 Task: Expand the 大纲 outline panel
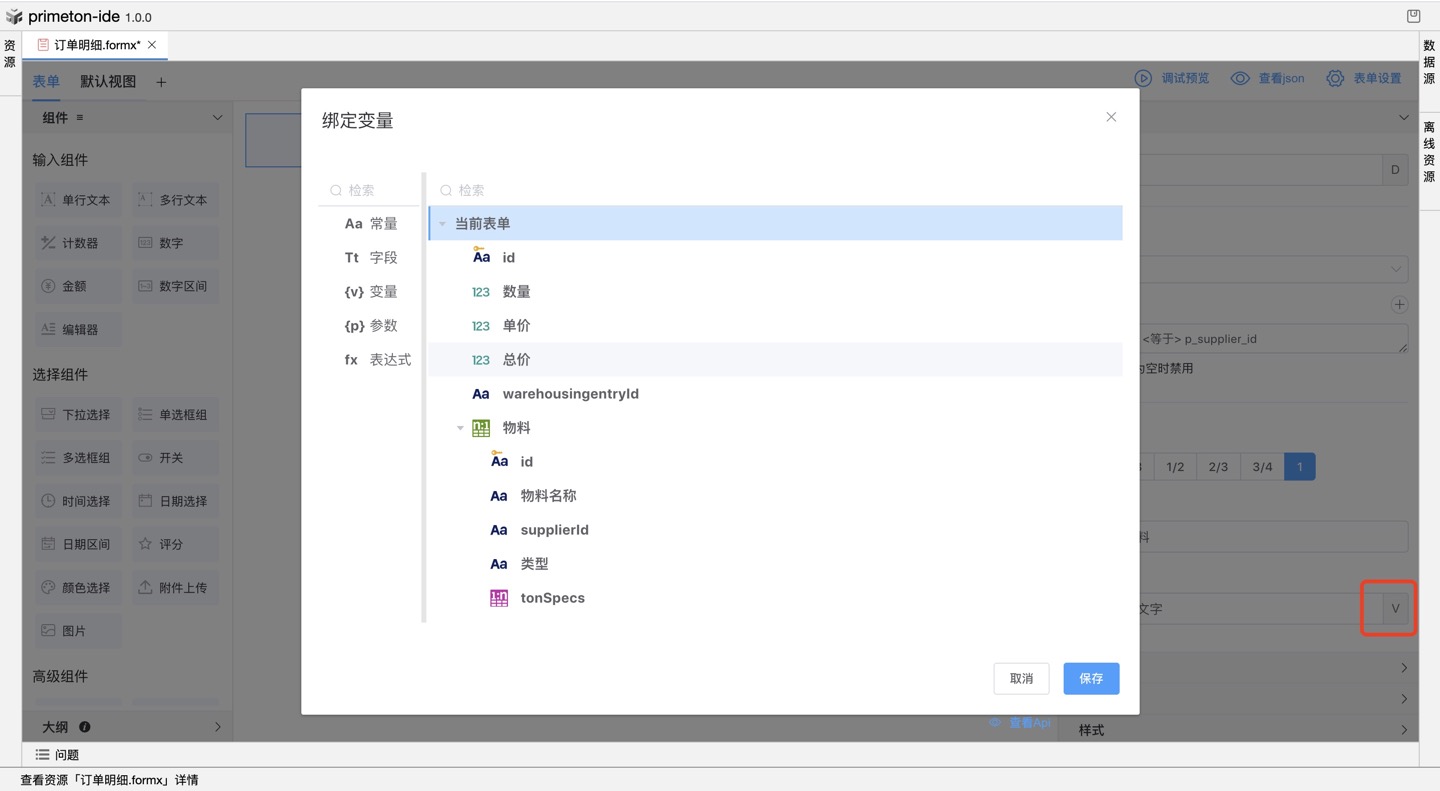[217, 727]
